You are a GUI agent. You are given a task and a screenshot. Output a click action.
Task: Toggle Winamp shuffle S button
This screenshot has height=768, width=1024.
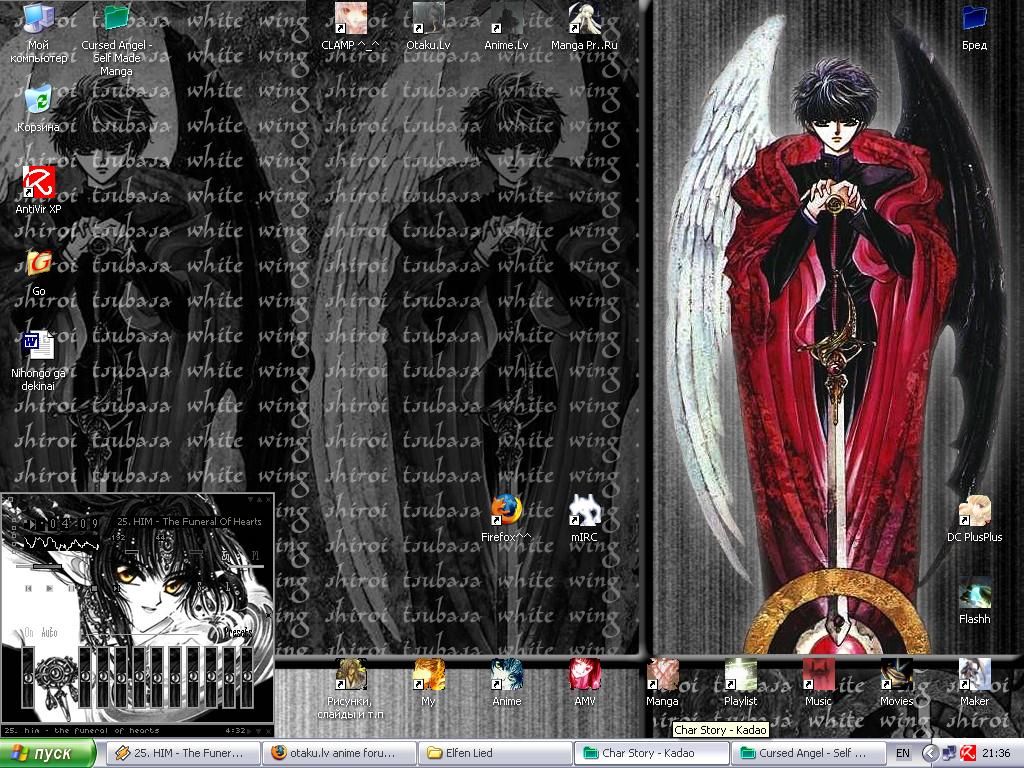point(200,587)
